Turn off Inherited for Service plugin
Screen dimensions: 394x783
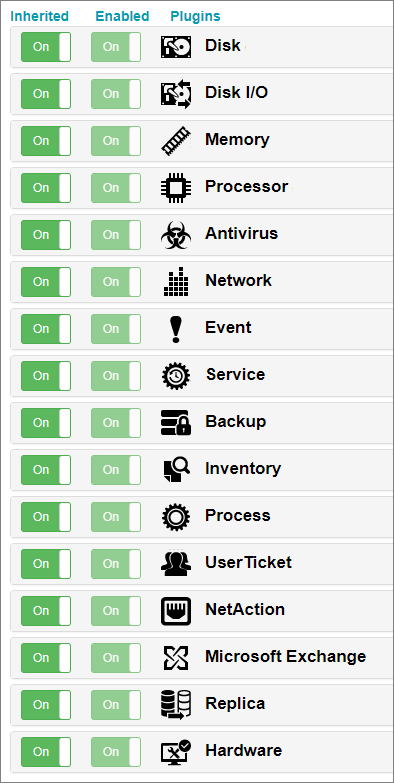(46, 376)
